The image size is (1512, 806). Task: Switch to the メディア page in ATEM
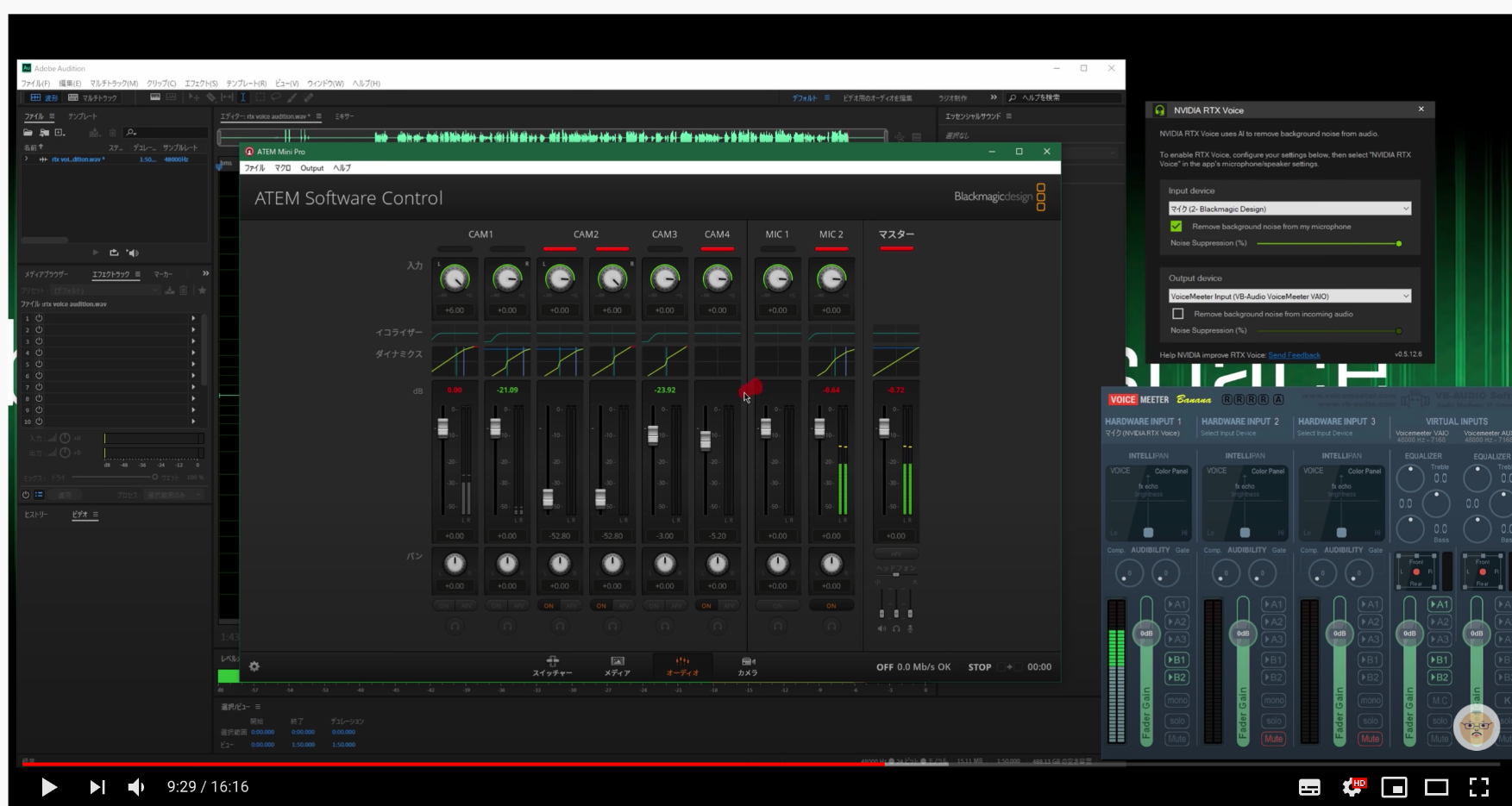point(618,666)
